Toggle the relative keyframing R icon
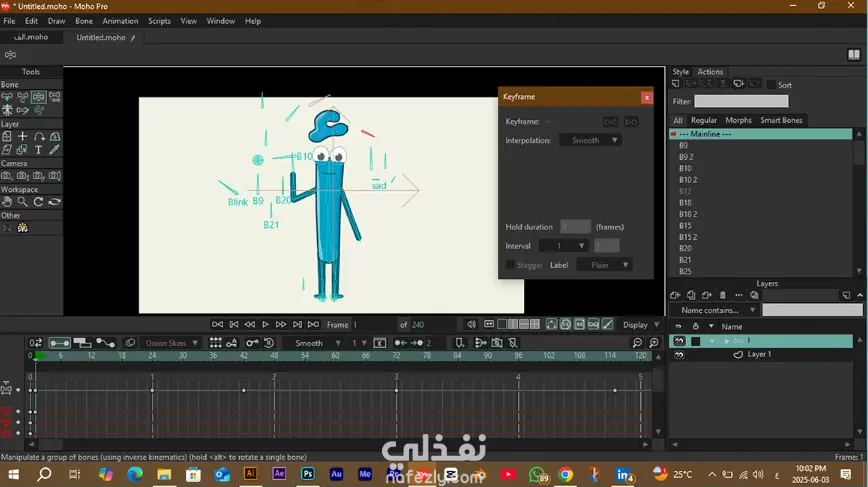This screenshot has width=868, height=487. (x=269, y=343)
